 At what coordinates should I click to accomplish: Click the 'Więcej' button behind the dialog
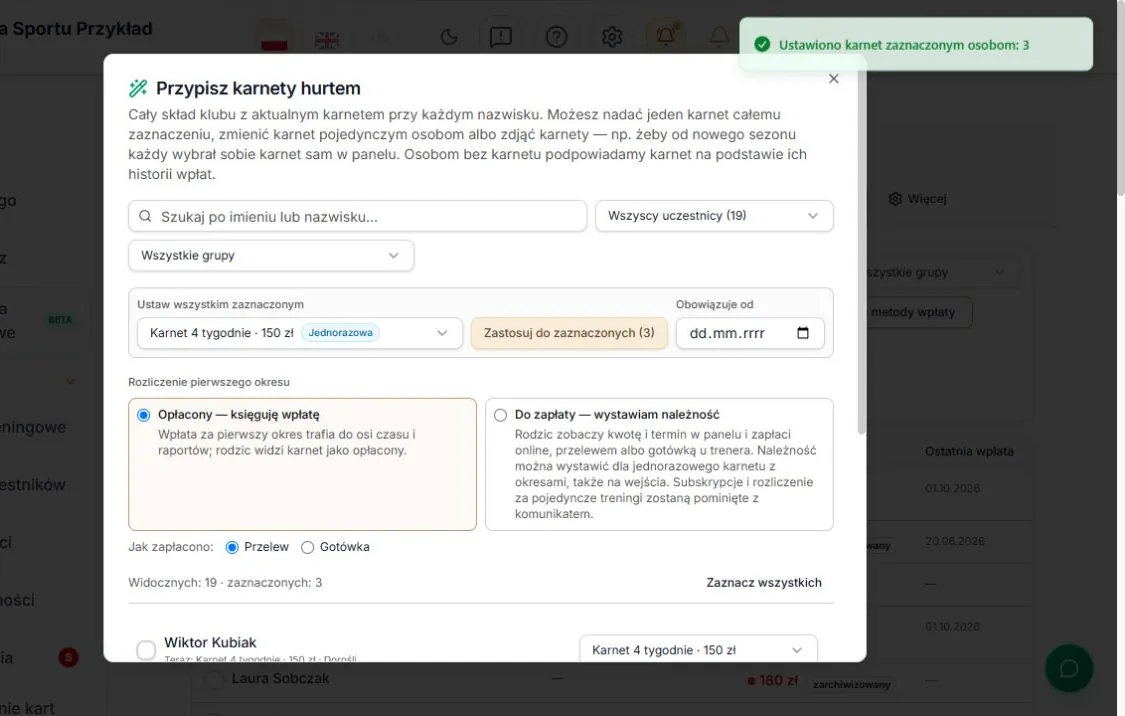click(918, 199)
